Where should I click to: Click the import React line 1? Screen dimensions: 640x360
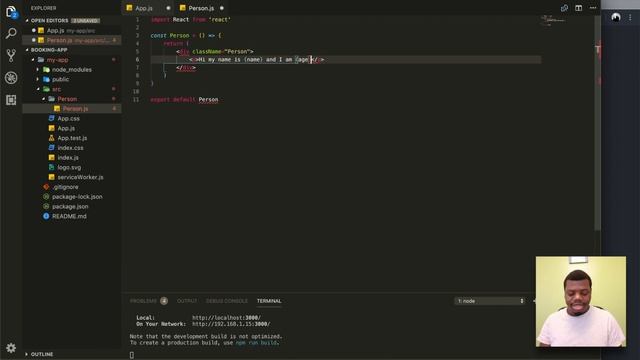[190, 20]
